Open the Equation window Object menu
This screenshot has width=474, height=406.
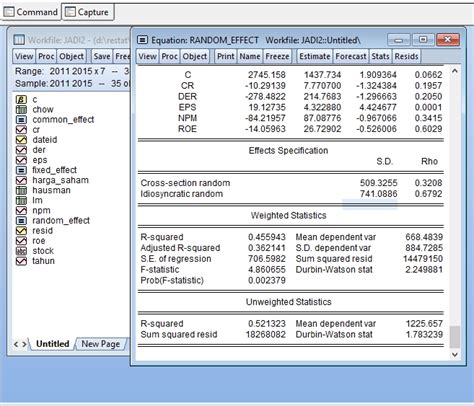(x=195, y=56)
